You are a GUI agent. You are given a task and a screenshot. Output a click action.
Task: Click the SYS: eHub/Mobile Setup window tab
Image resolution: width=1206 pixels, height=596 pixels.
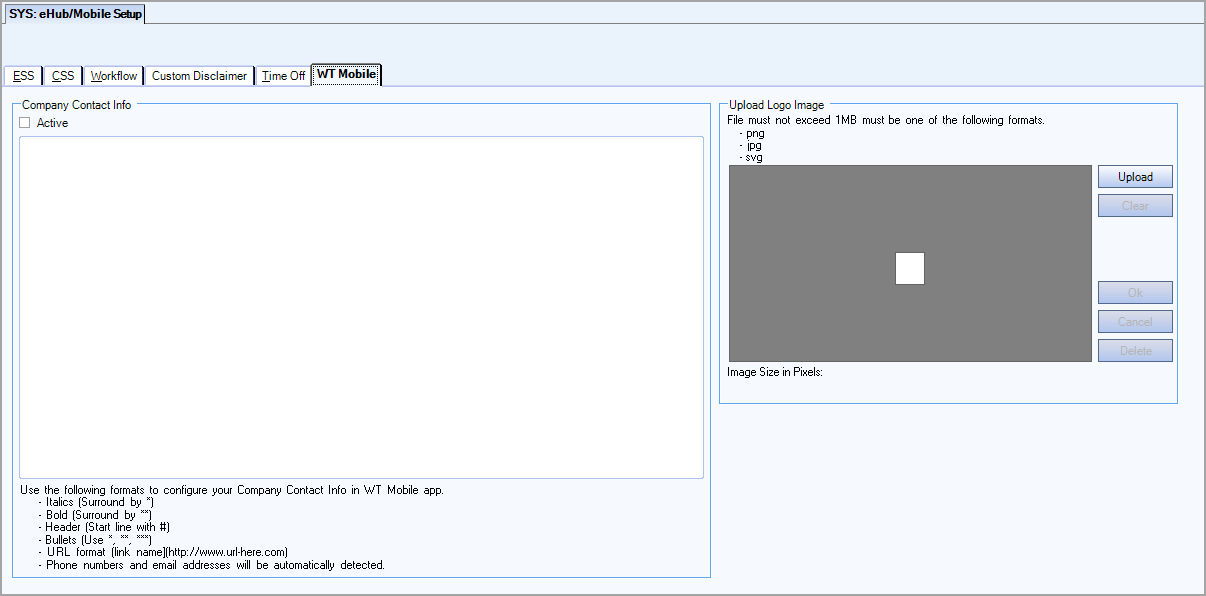point(74,13)
